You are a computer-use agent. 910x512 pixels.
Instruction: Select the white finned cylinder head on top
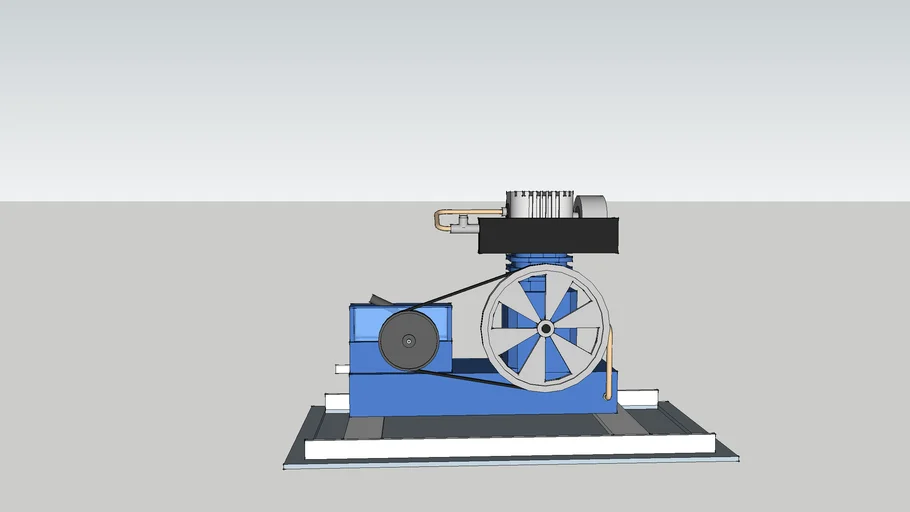pos(540,204)
